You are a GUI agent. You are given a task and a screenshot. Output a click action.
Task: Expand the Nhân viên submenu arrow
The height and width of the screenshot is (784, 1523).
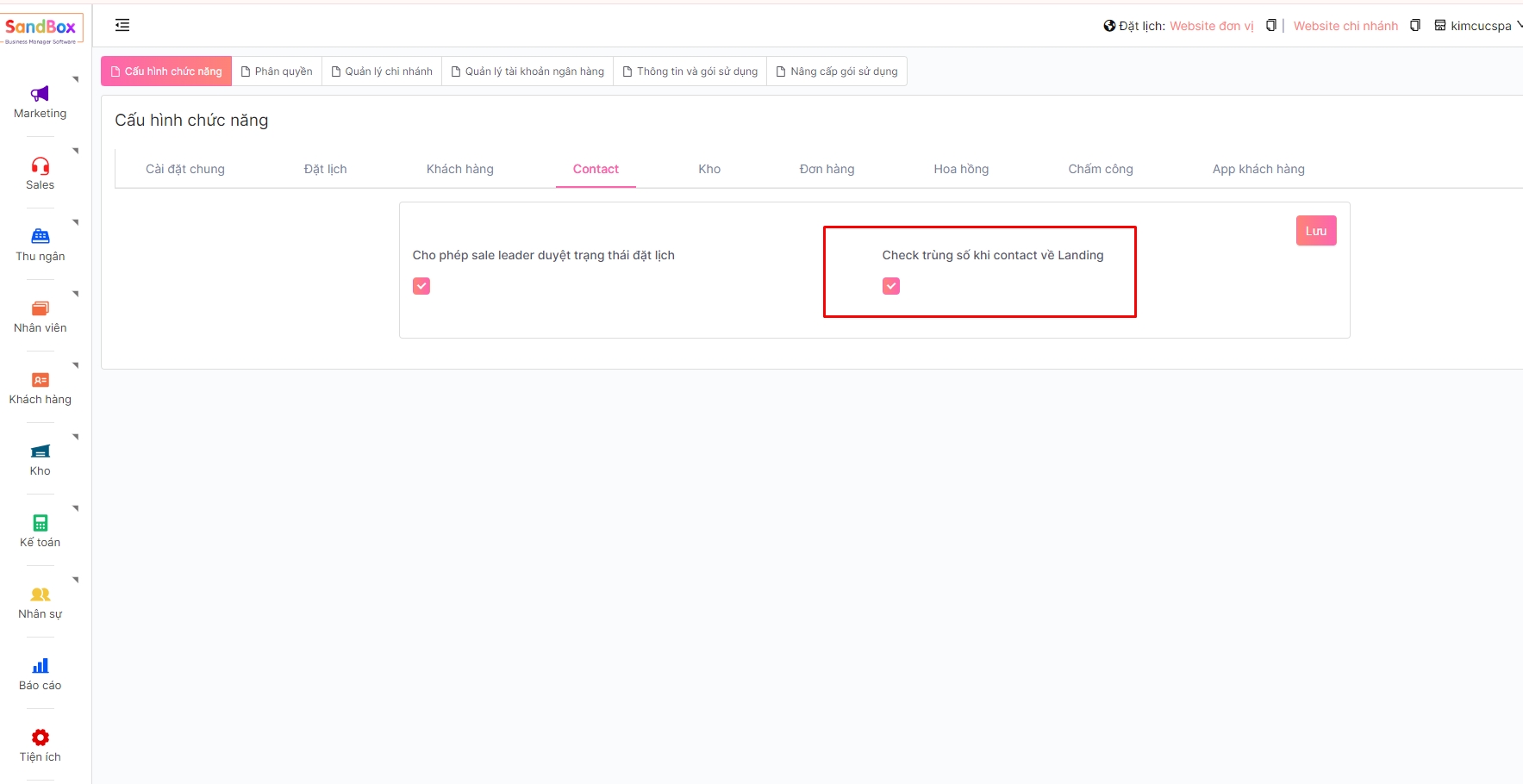click(x=76, y=294)
